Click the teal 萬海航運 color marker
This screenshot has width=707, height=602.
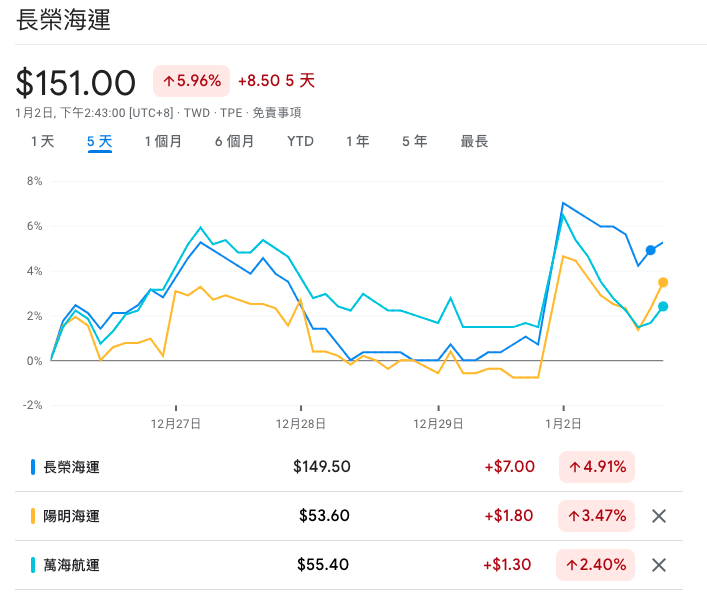pyautogui.click(x=33, y=565)
